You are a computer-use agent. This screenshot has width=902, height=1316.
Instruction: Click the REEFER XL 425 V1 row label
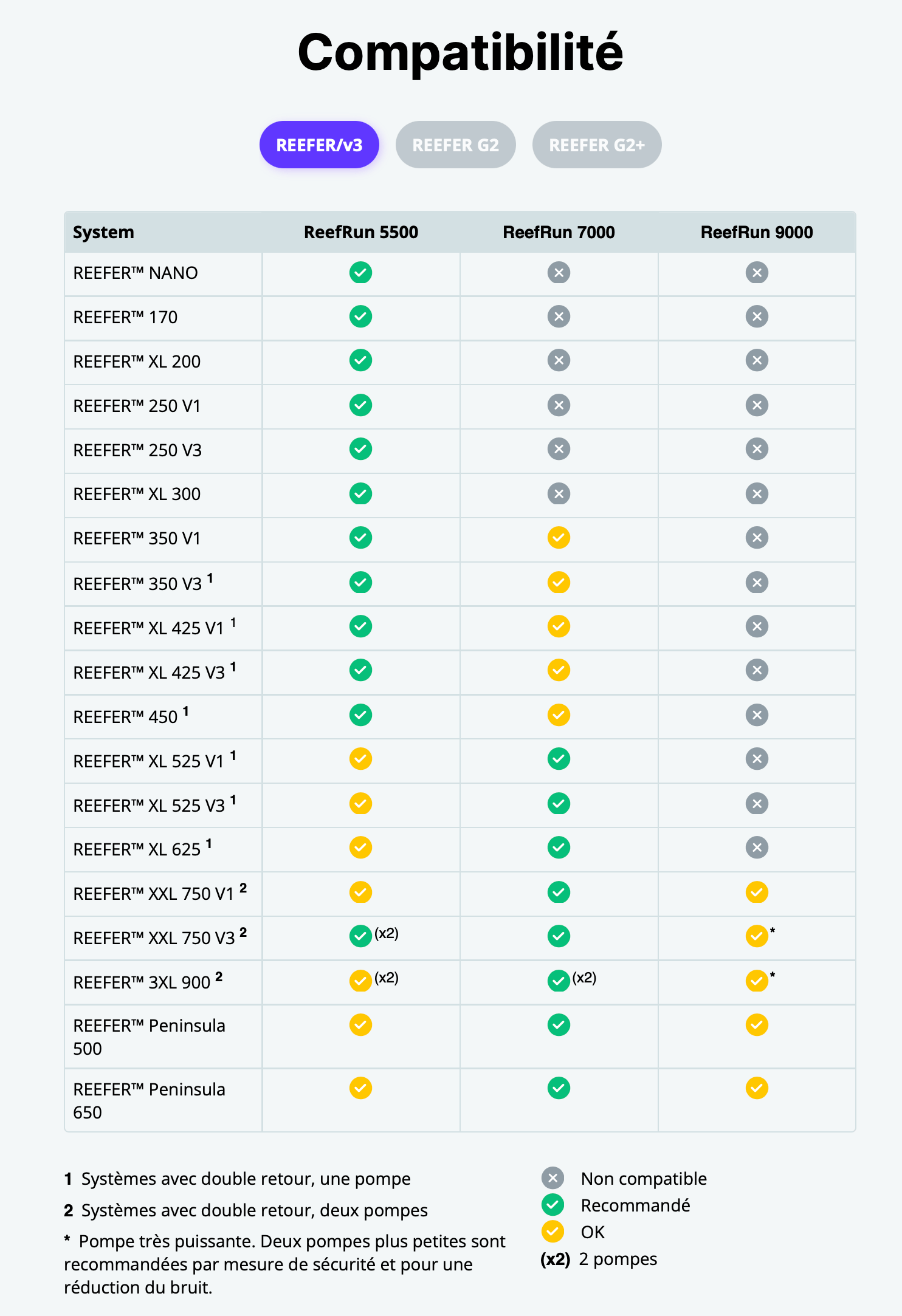[x=154, y=627]
